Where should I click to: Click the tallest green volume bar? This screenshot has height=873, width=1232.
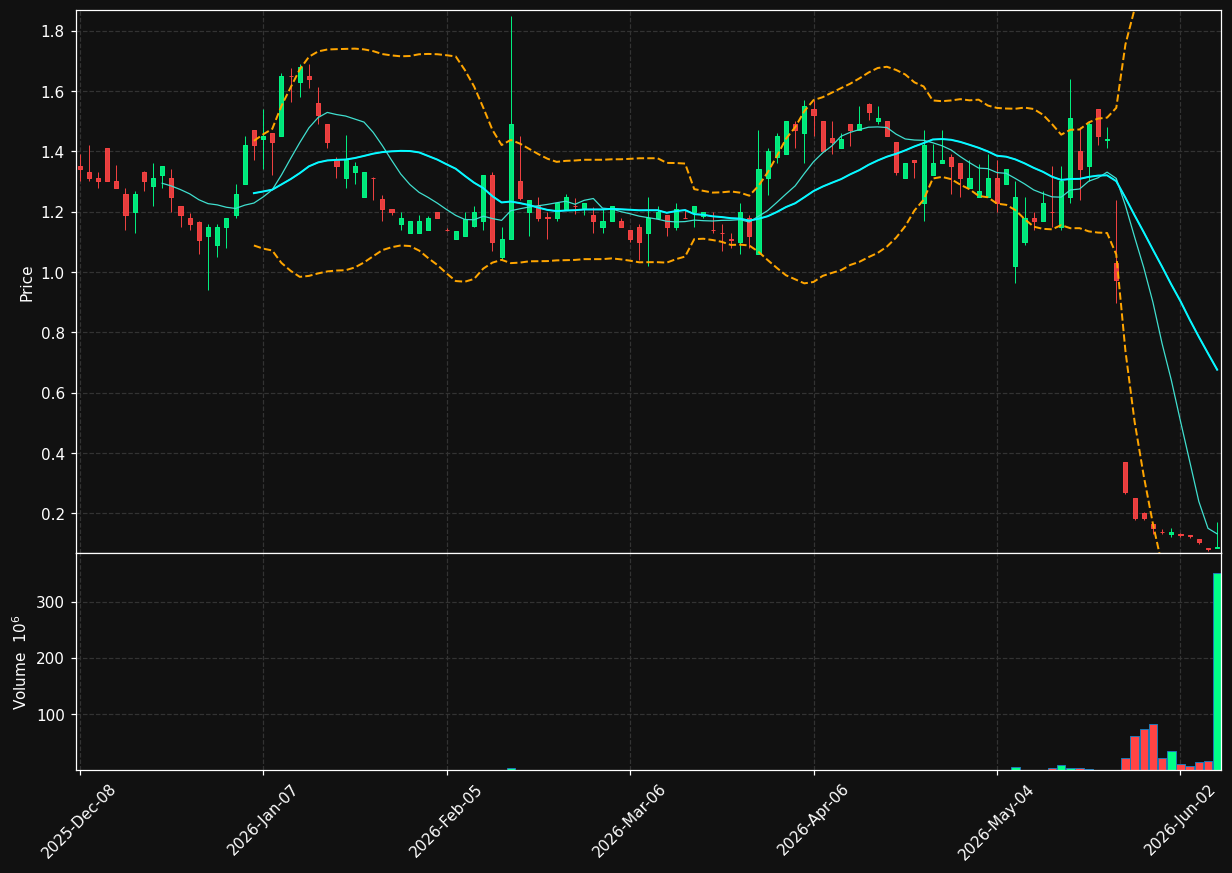point(1217,671)
